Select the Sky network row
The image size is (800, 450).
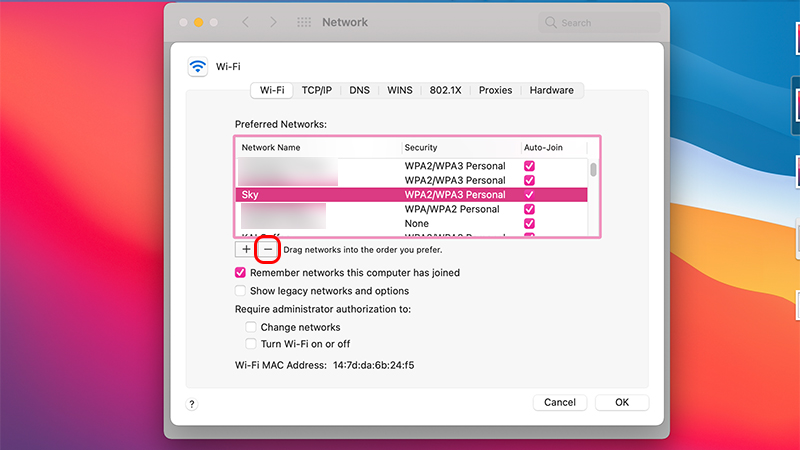(411, 194)
